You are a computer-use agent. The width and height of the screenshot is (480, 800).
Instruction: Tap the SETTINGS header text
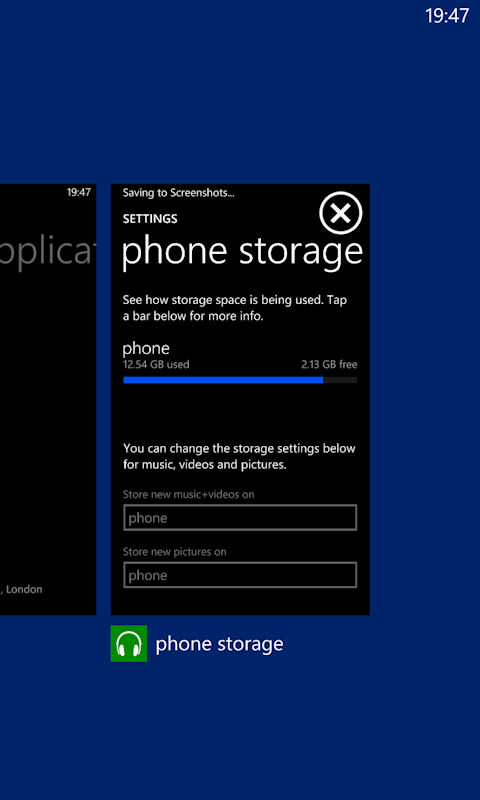point(150,219)
